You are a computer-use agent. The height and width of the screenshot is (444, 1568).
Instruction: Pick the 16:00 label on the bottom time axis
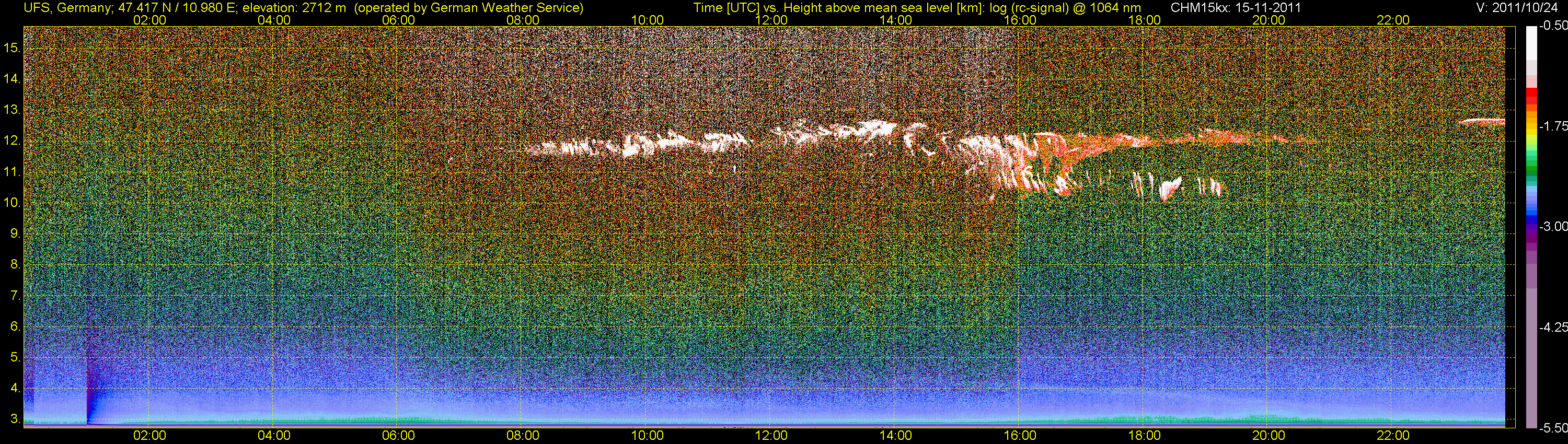click(x=1020, y=436)
